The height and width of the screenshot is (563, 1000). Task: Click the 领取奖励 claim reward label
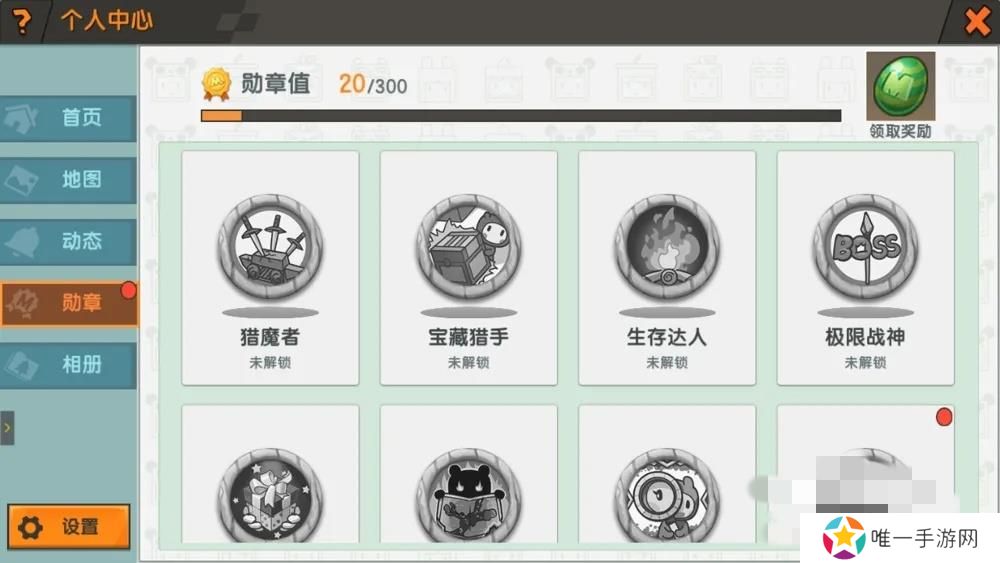pyautogui.click(x=901, y=131)
